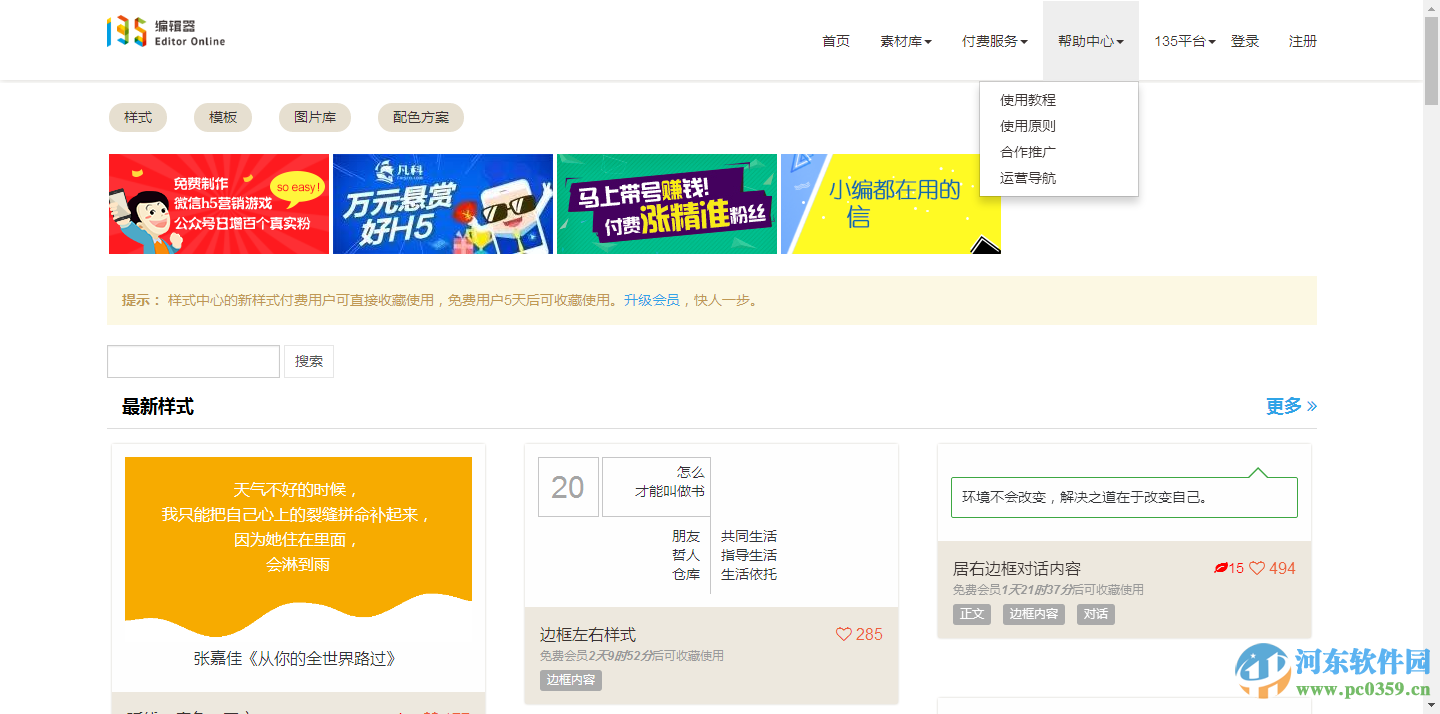Open the 135平台 dropdown
1440x714 pixels.
(1184, 41)
